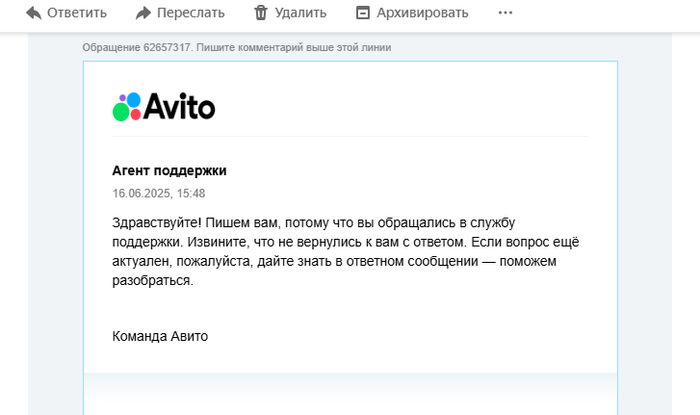Click the signature "Команда Авито"
700x415 pixels.
160,336
